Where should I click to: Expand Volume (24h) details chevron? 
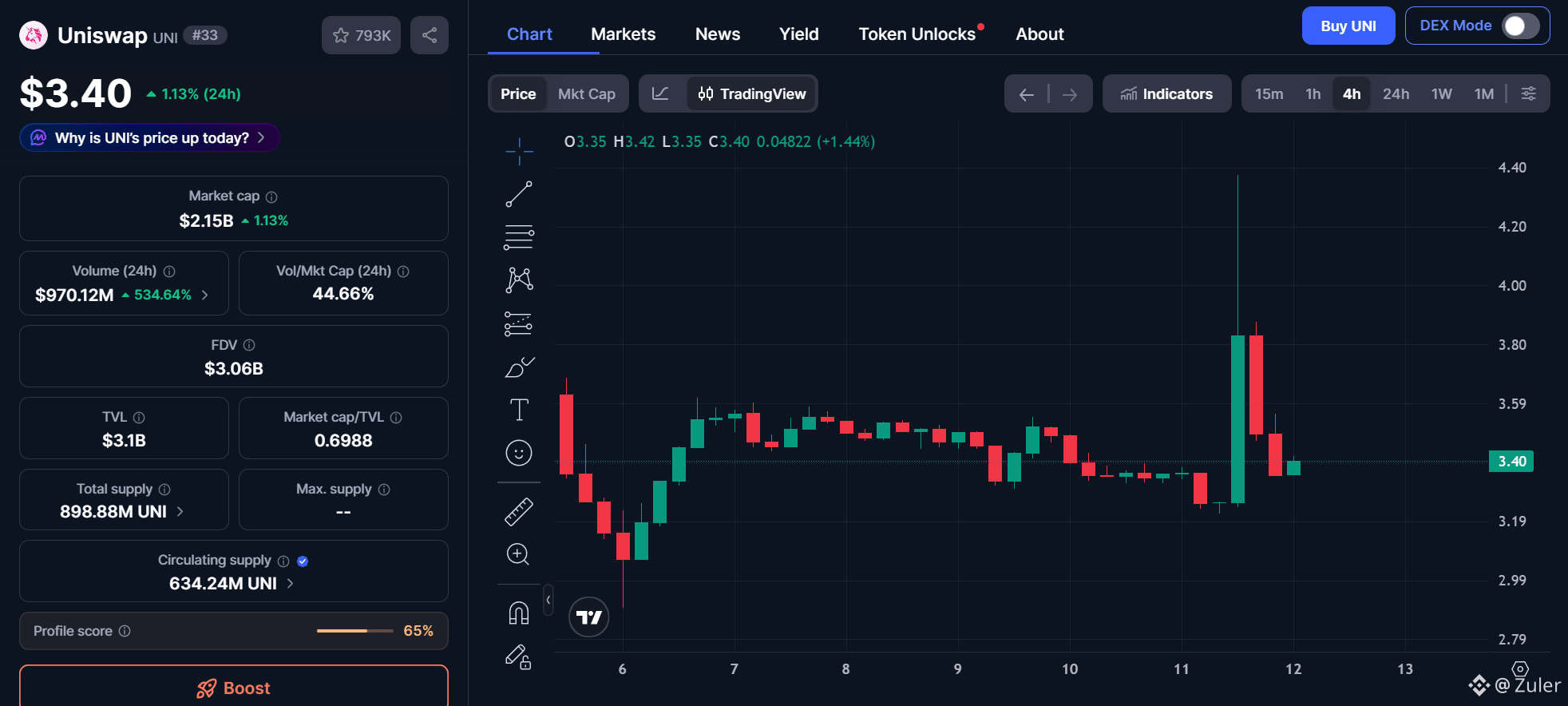click(x=205, y=295)
